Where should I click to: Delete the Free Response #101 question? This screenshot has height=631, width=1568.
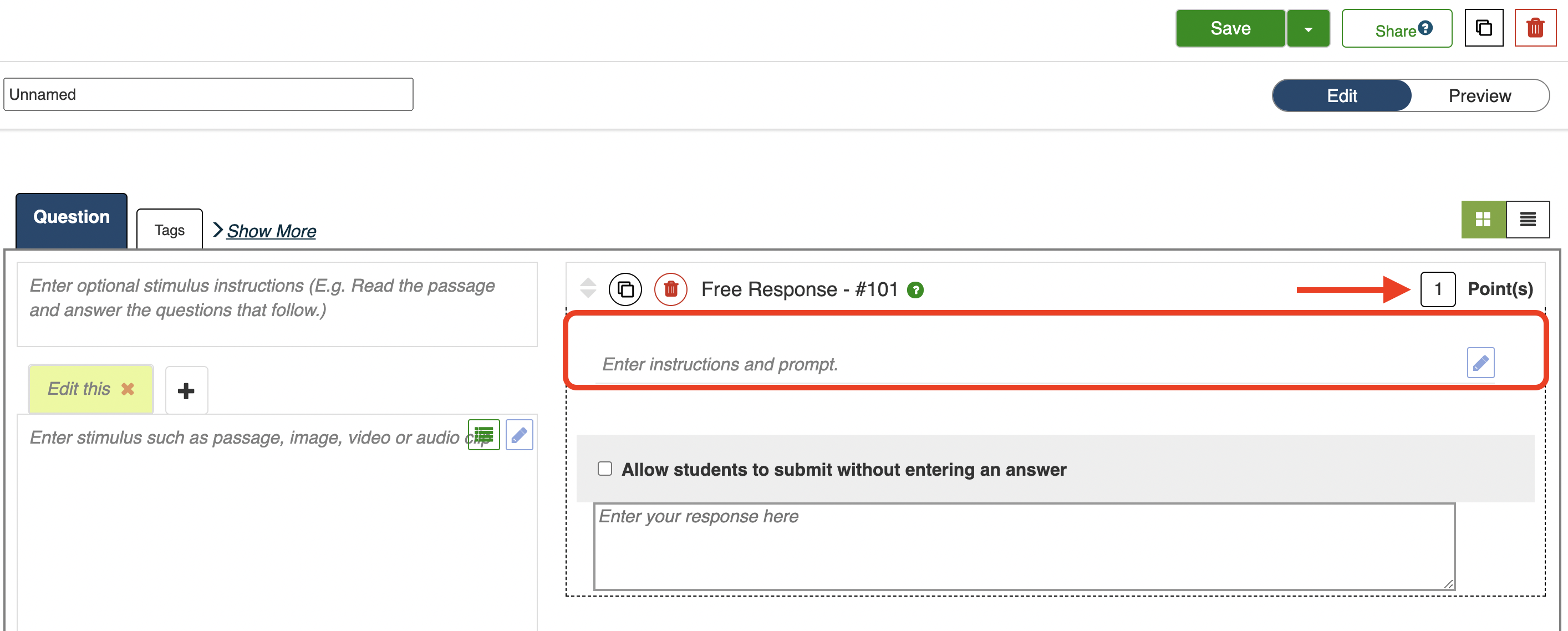(x=670, y=289)
